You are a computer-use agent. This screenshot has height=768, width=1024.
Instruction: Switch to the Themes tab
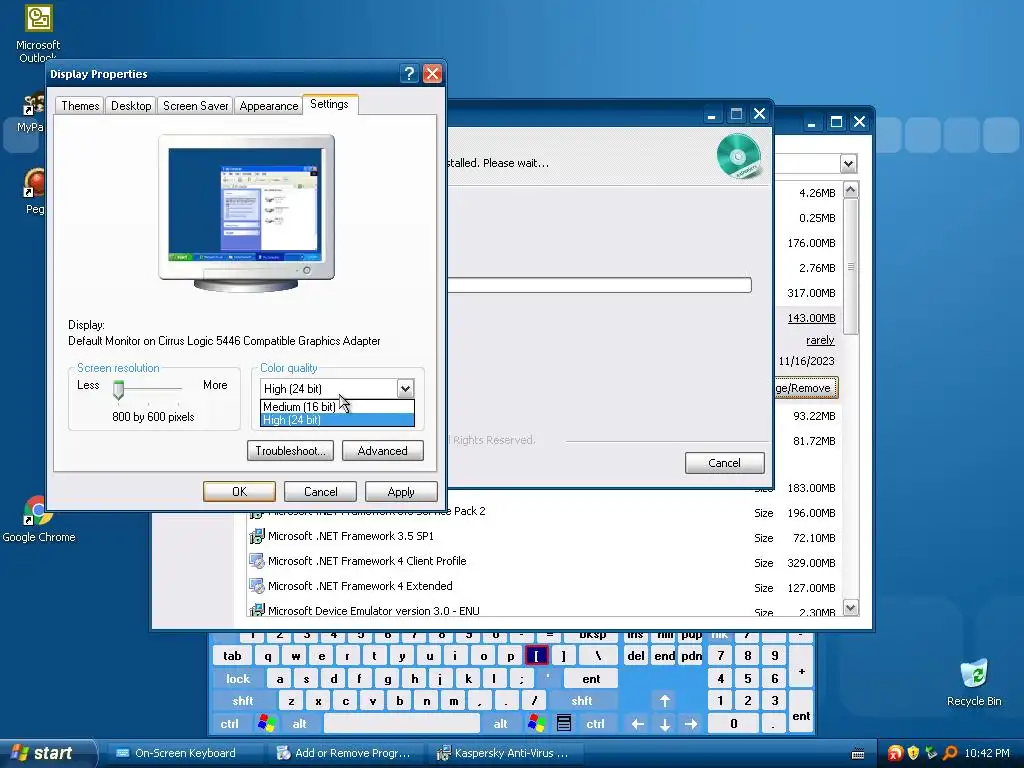point(80,106)
